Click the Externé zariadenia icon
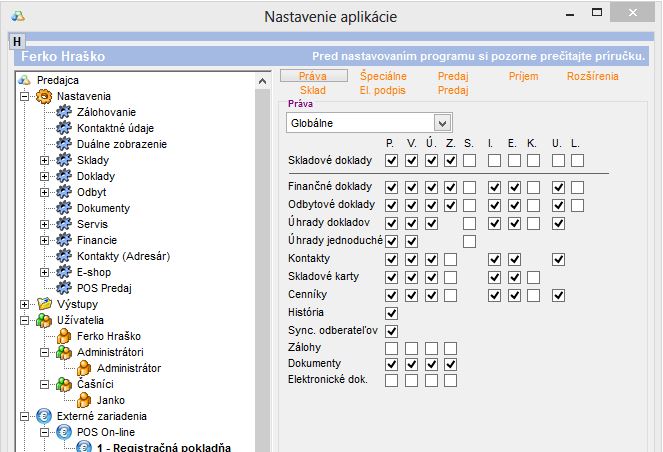Screen dimensions: 663x452 44,416
